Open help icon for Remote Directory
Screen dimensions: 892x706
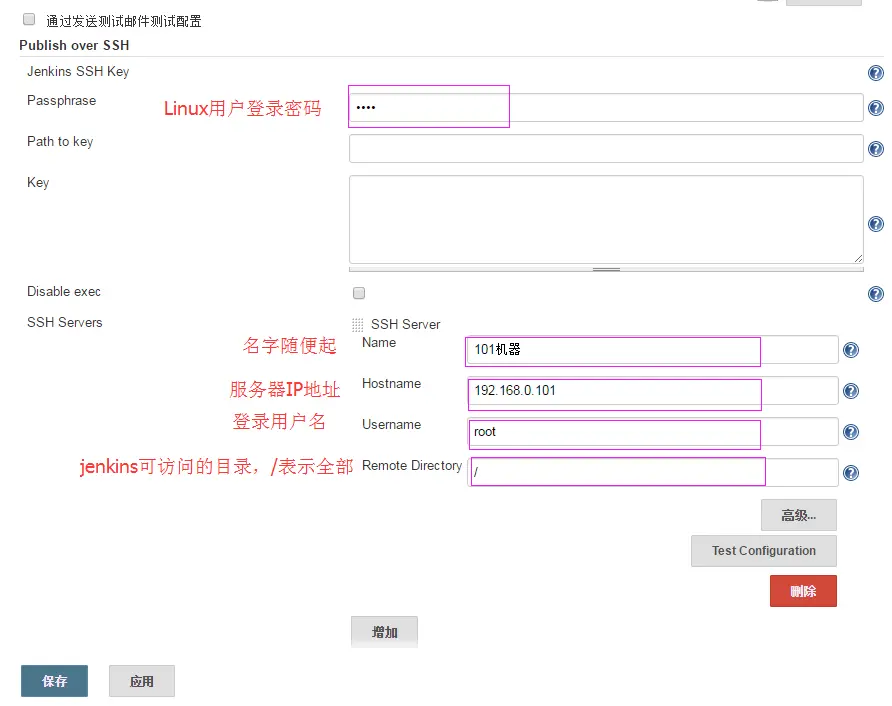click(x=850, y=473)
